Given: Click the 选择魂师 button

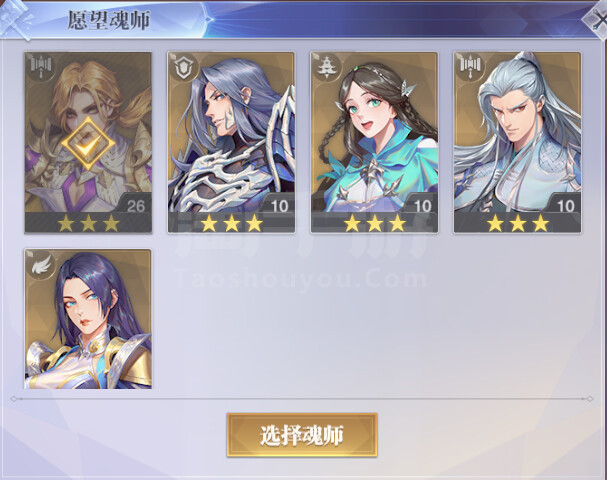Looking at the screenshot, I should (302, 435).
